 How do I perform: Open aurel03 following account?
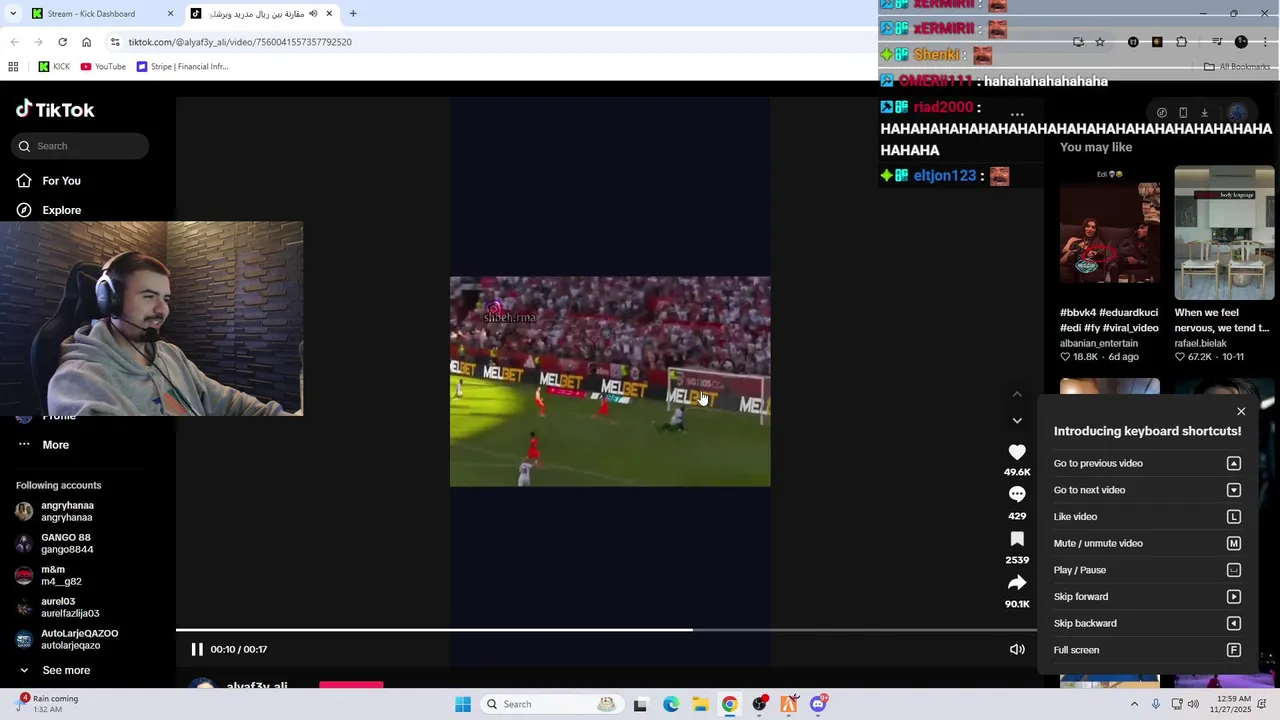coord(69,607)
